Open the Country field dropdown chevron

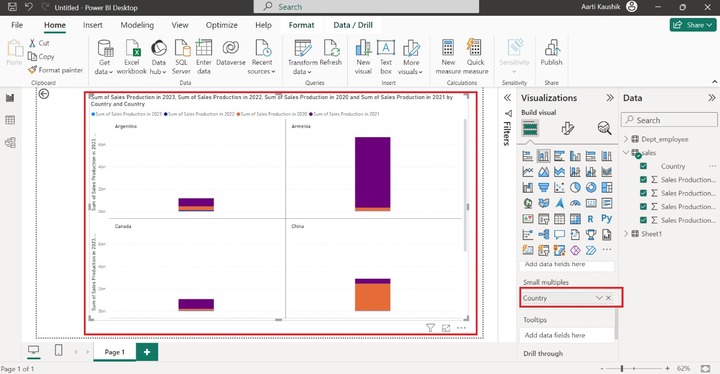pos(599,298)
